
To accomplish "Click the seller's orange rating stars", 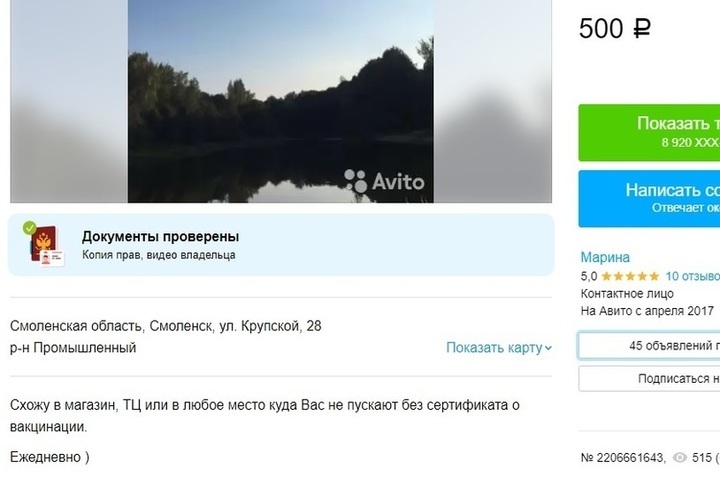I will tap(630, 276).
